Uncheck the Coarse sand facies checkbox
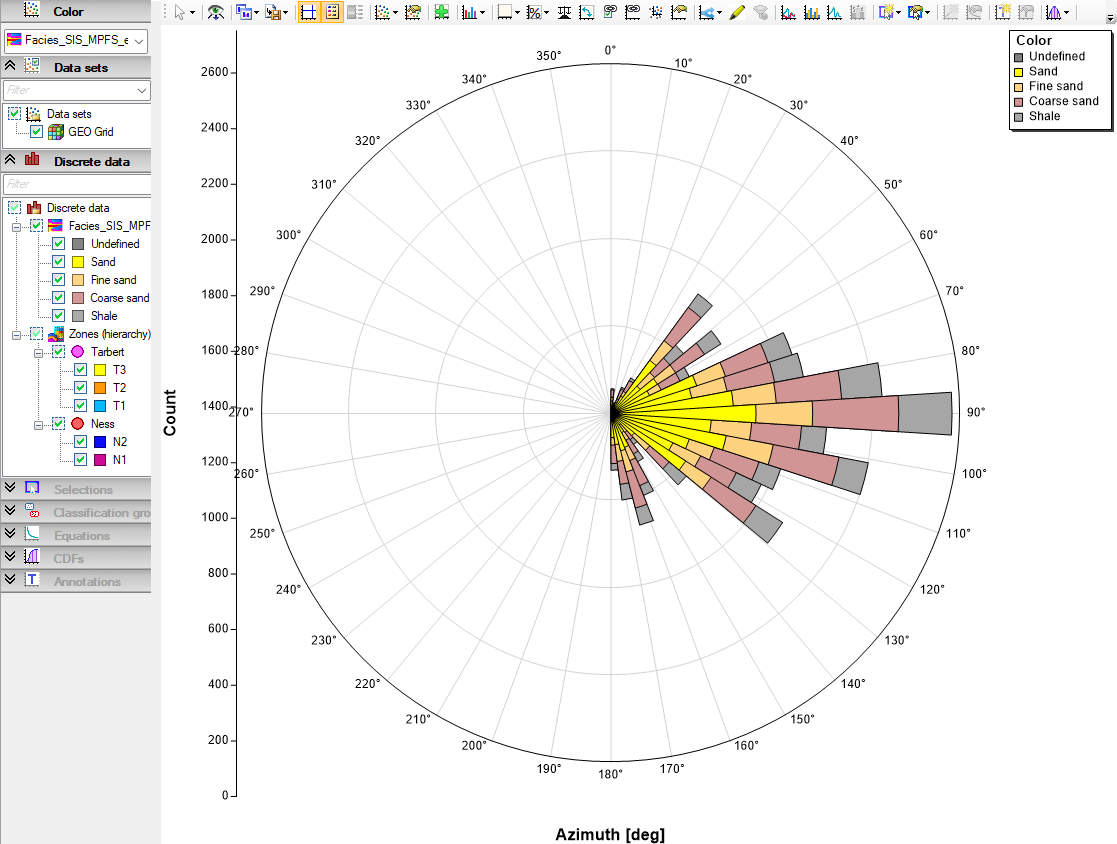 pos(58,298)
